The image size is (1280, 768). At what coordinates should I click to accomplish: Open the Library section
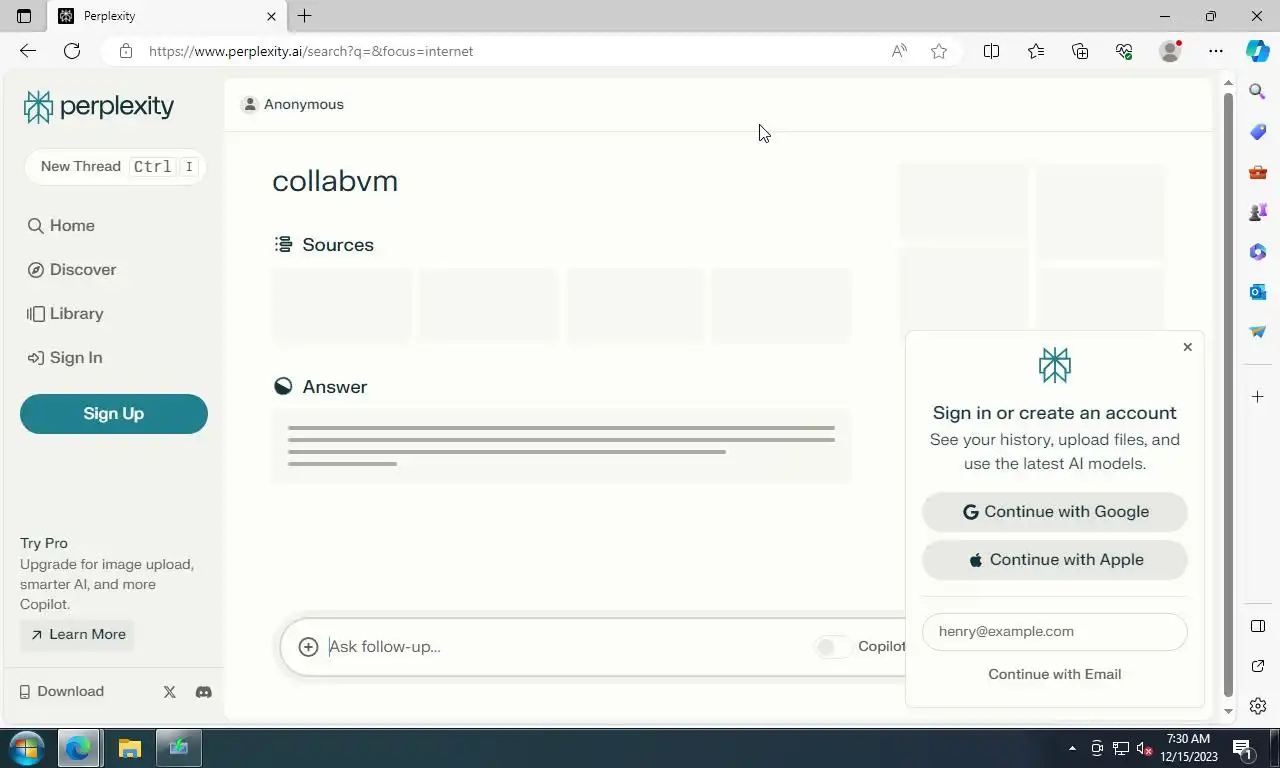point(65,314)
